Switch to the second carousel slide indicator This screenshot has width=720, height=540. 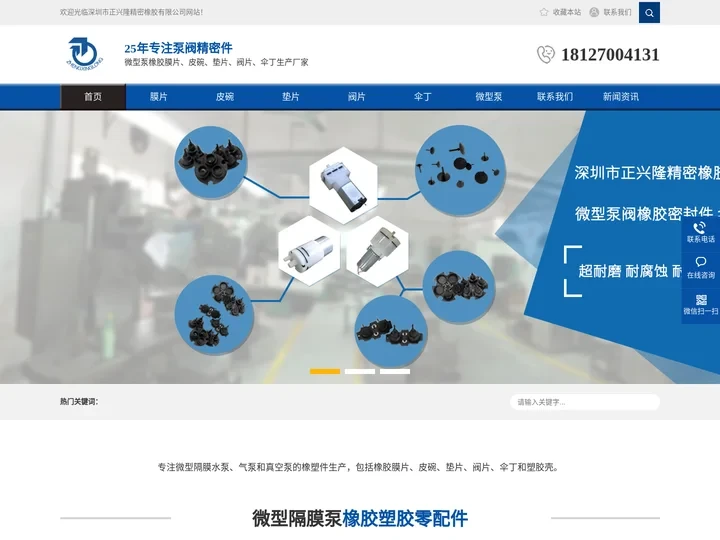point(360,371)
